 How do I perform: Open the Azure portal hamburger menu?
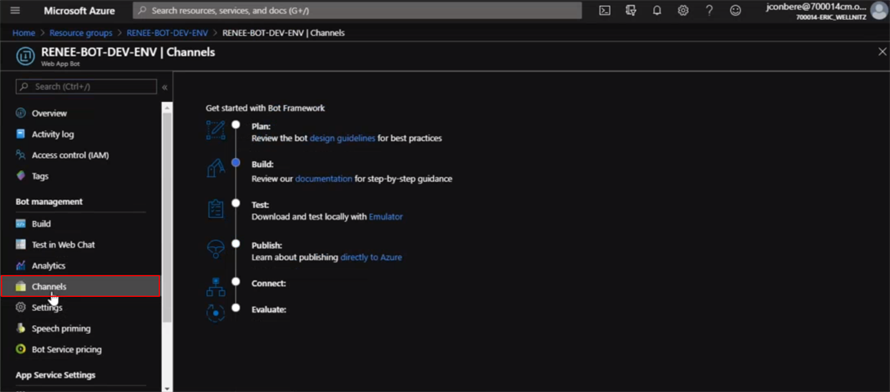tap(15, 11)
